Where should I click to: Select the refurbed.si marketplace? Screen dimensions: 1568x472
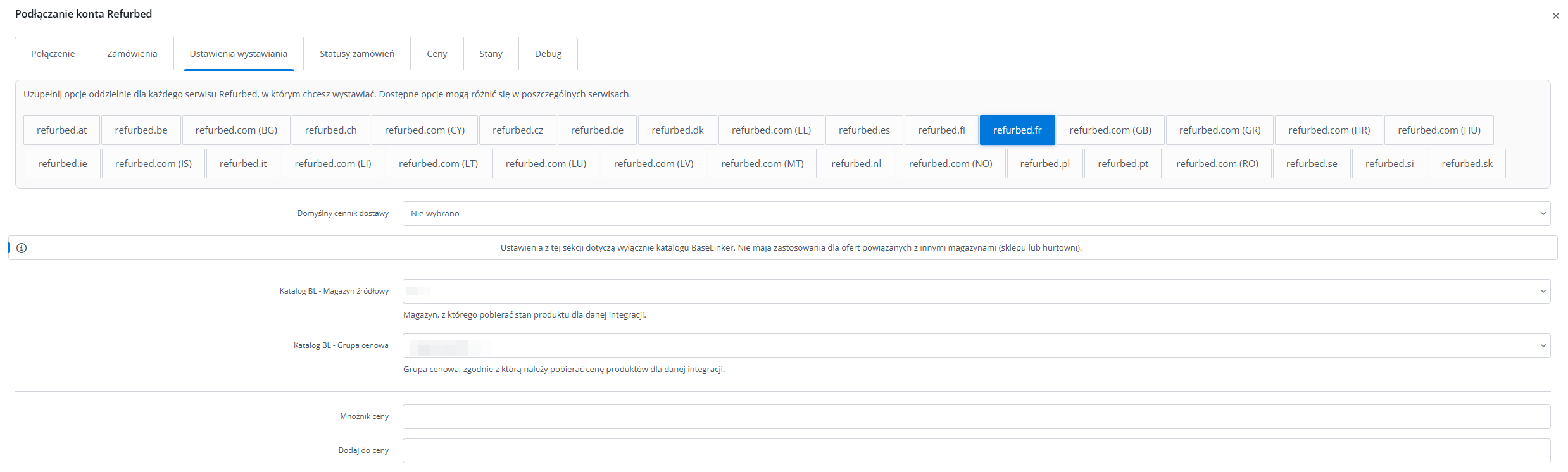(1389, 164)
